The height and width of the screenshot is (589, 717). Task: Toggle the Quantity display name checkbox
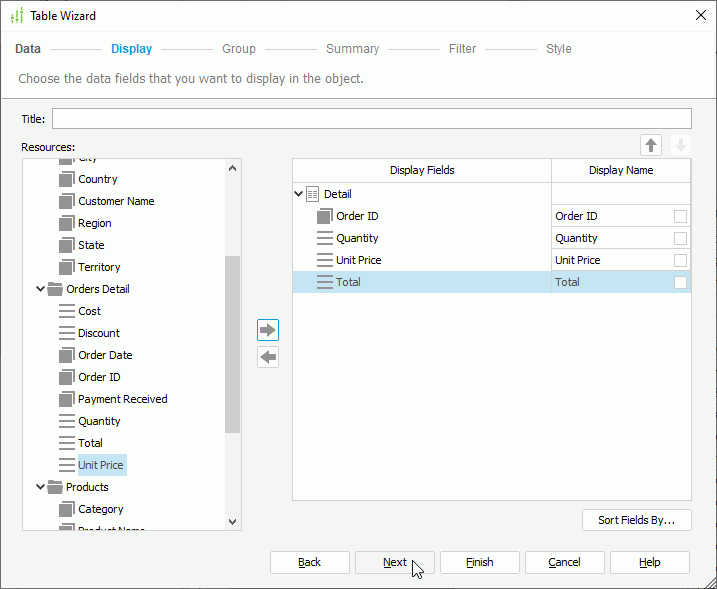680,238
